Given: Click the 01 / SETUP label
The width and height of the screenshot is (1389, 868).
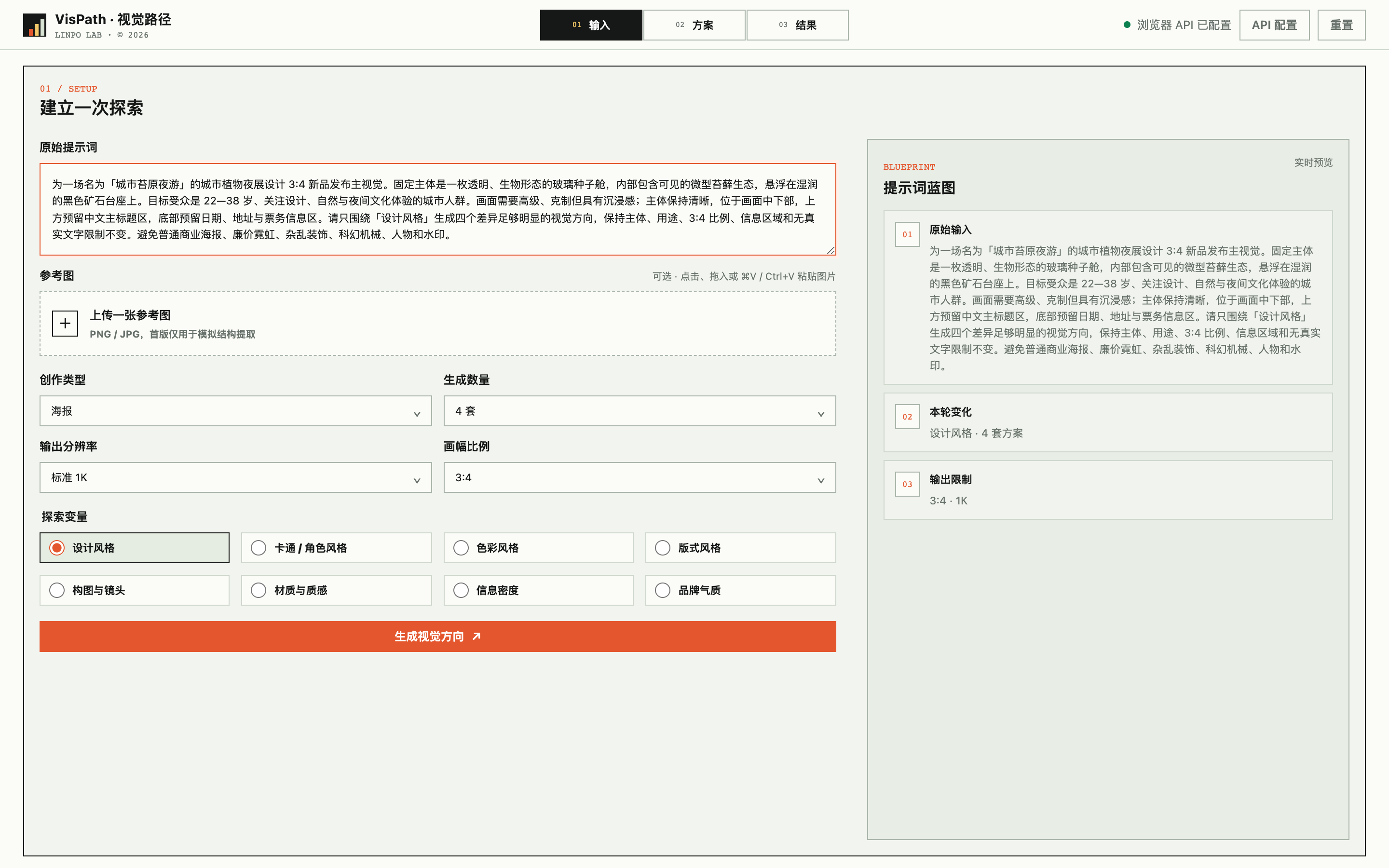Looking at the screenshot, I should [x=68, y=88].
